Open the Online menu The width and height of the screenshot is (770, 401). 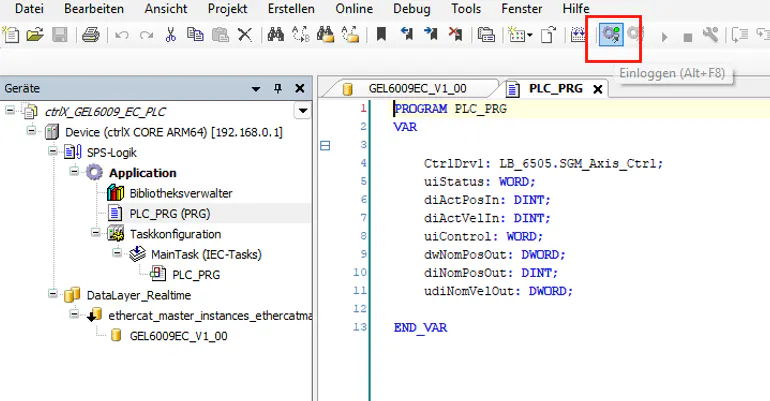click(354, 8)
